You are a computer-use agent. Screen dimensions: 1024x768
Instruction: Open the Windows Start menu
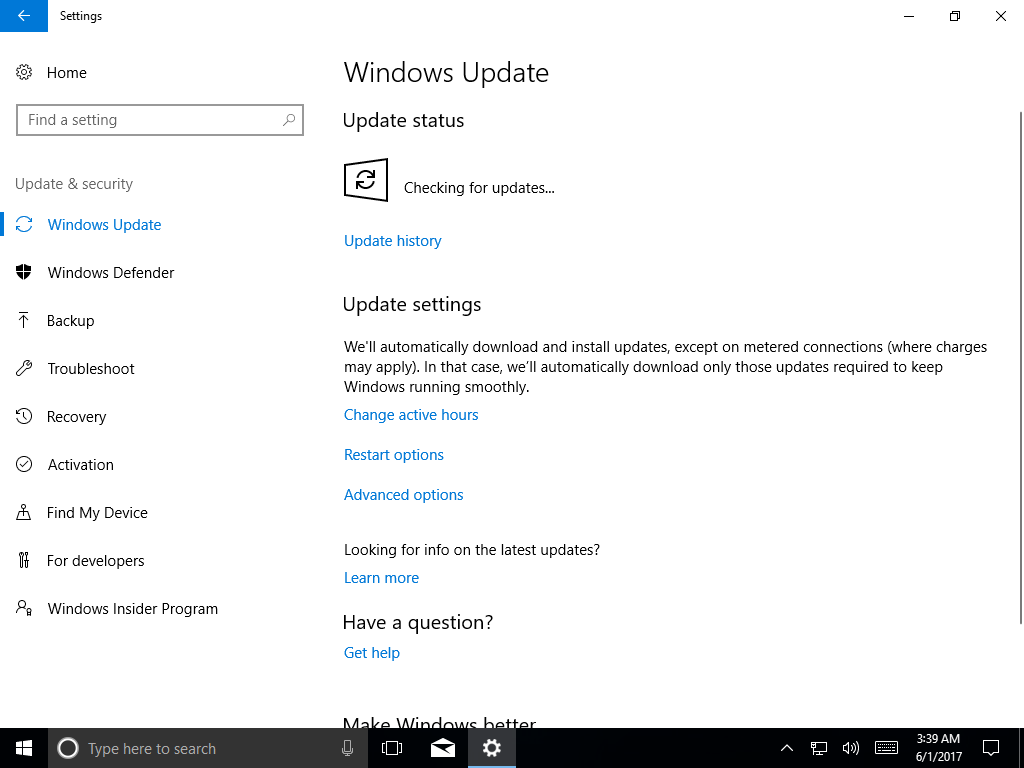tap(24, 748)
